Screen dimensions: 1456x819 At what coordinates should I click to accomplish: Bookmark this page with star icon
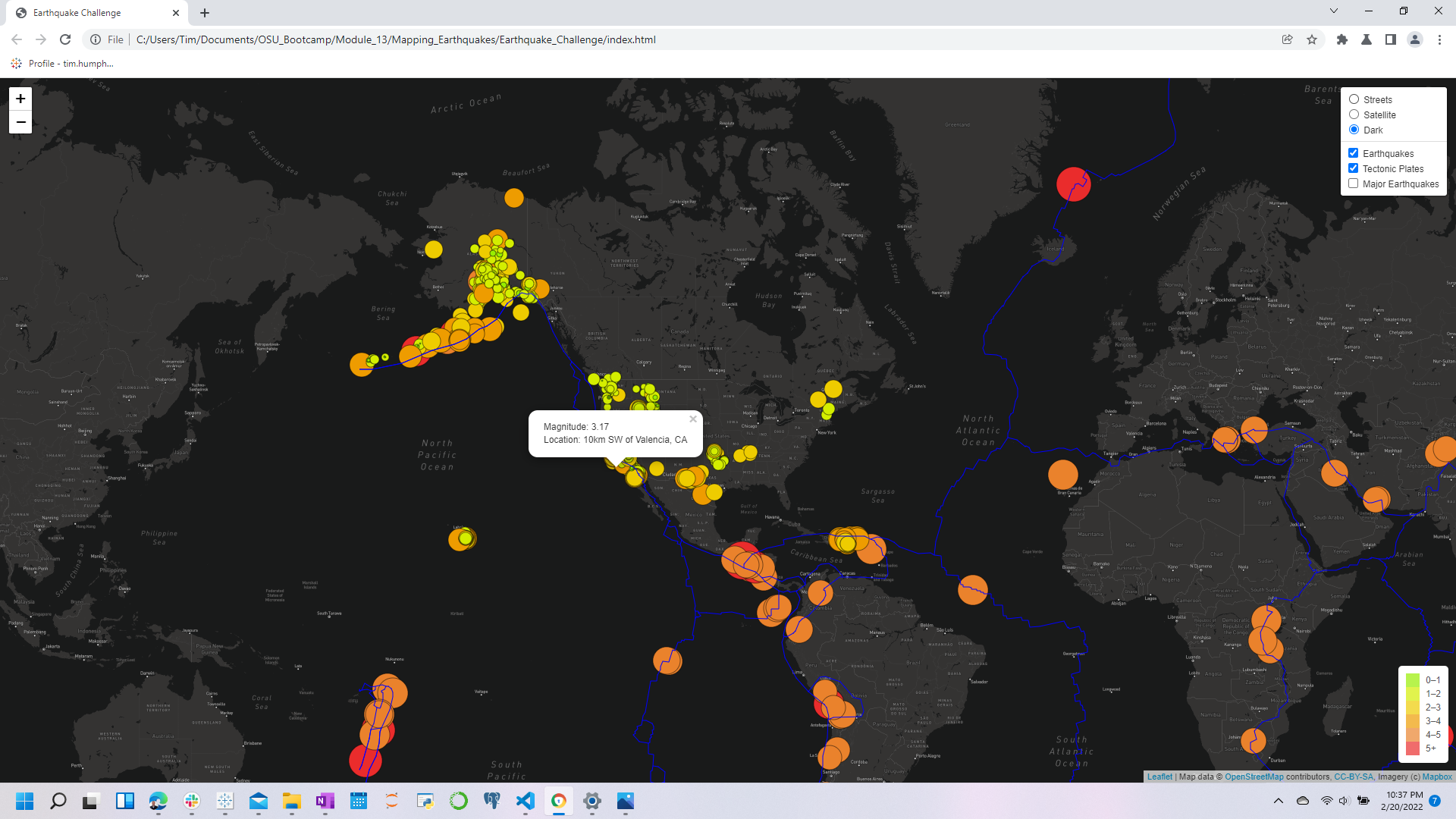pyautogui.click(x=1312, y=39)
